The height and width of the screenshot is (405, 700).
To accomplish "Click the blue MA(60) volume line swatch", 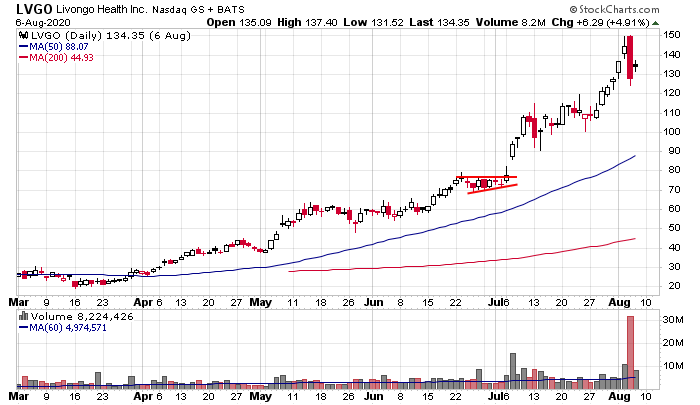I will [24, 328].
